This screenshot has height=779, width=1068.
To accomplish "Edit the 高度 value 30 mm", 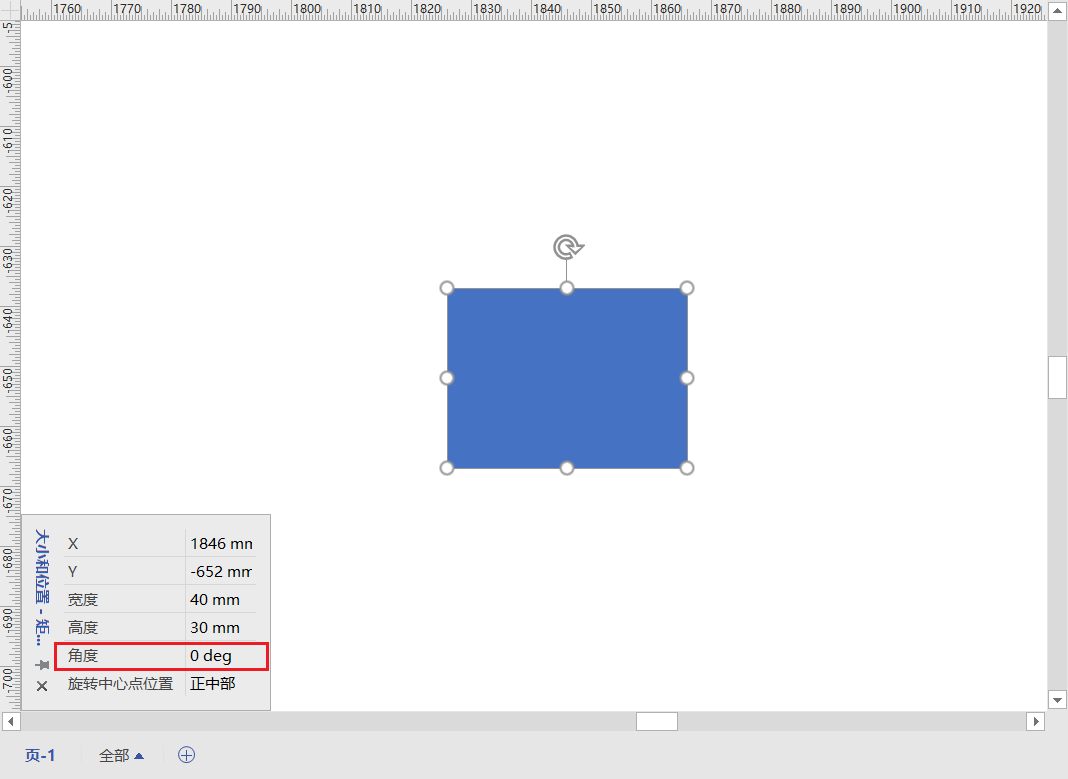I will pyautogui.click(x=221, y=627).
